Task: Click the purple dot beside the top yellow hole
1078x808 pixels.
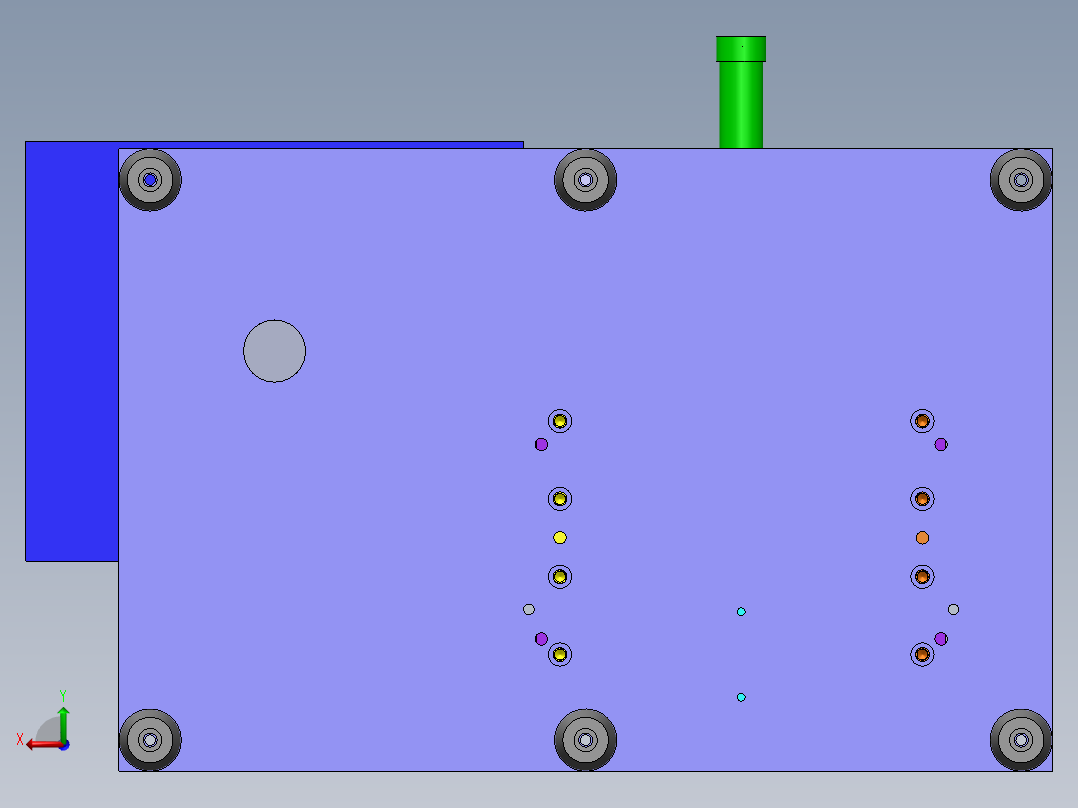Action: pyautogui.click(x=541, y=444)
